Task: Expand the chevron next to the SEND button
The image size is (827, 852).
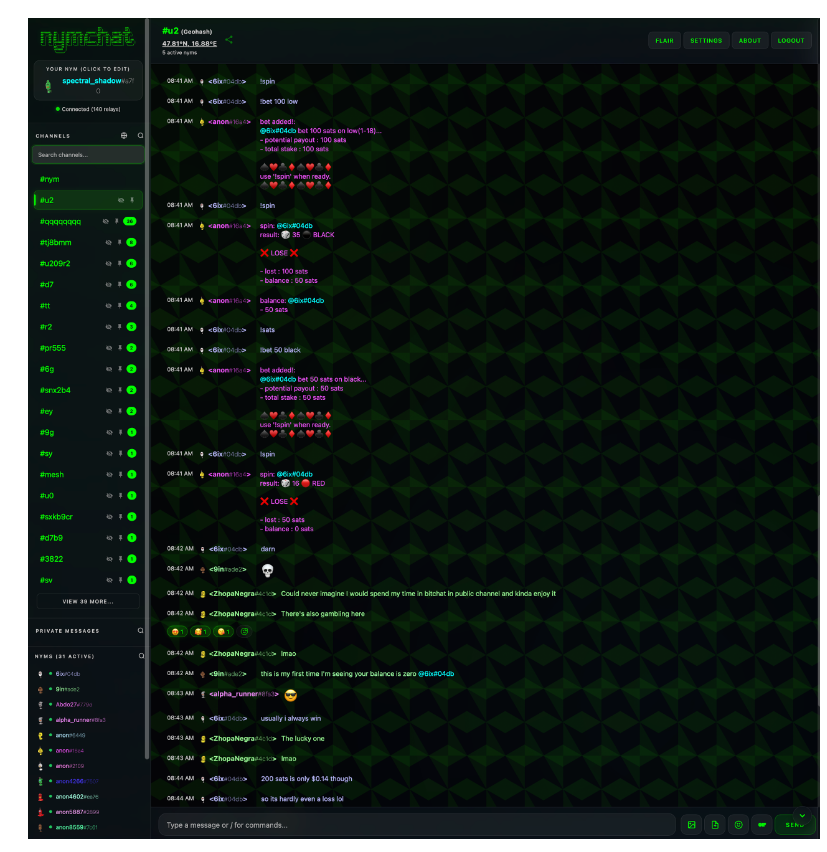Action: [x=802, y=814]
